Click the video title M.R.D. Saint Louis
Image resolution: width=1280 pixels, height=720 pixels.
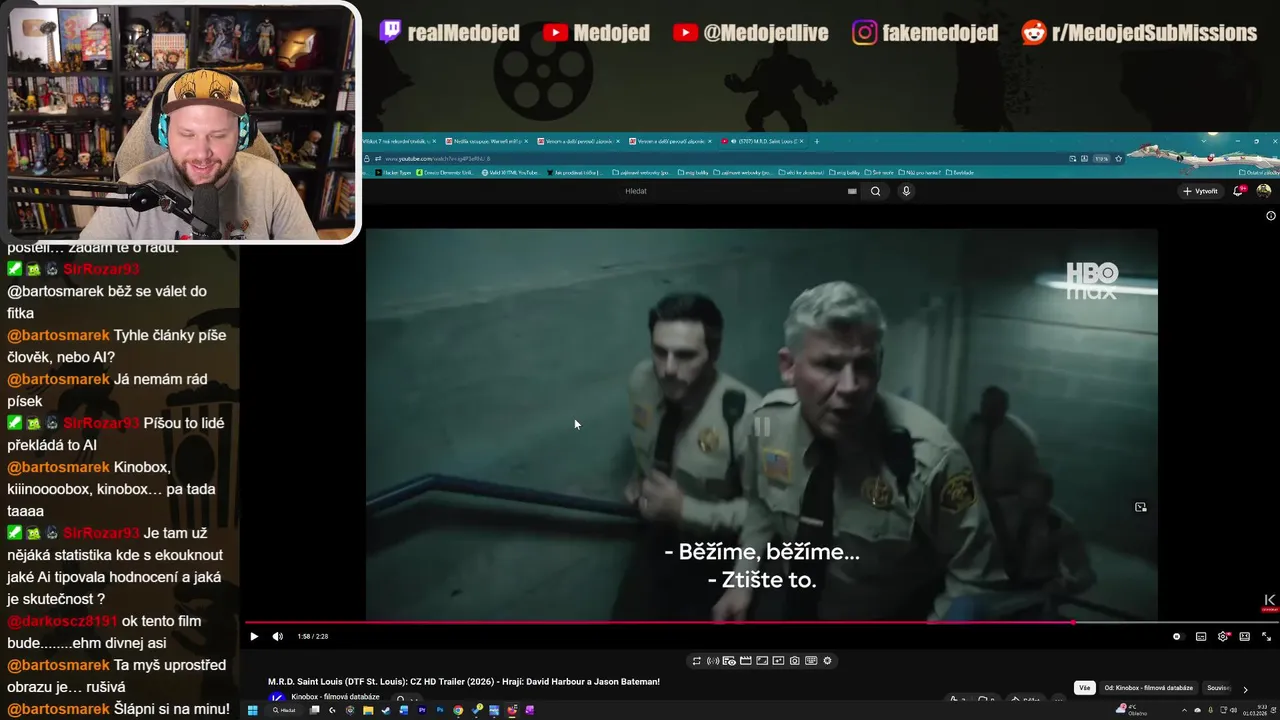464,682
